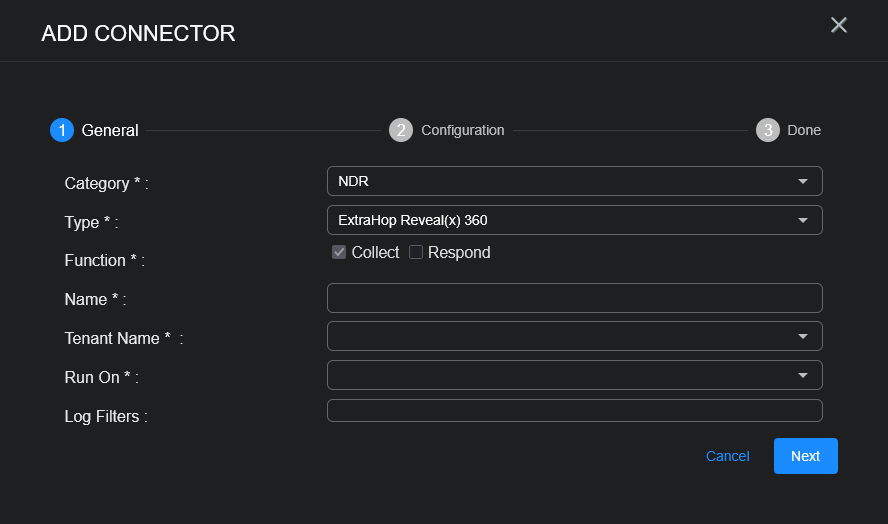The width and height of the screenshot is (888, 524).
Task: Click the step 2 Configuration circle icon
Action: (x=401, y=130)
